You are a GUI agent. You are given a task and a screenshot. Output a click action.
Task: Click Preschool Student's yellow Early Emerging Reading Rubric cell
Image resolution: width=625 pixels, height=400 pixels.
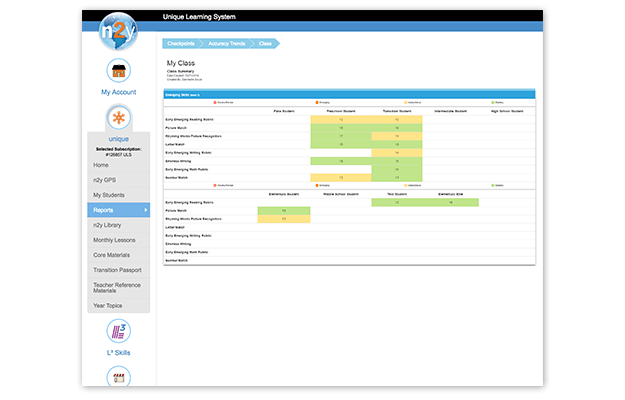tap(341, 120)
